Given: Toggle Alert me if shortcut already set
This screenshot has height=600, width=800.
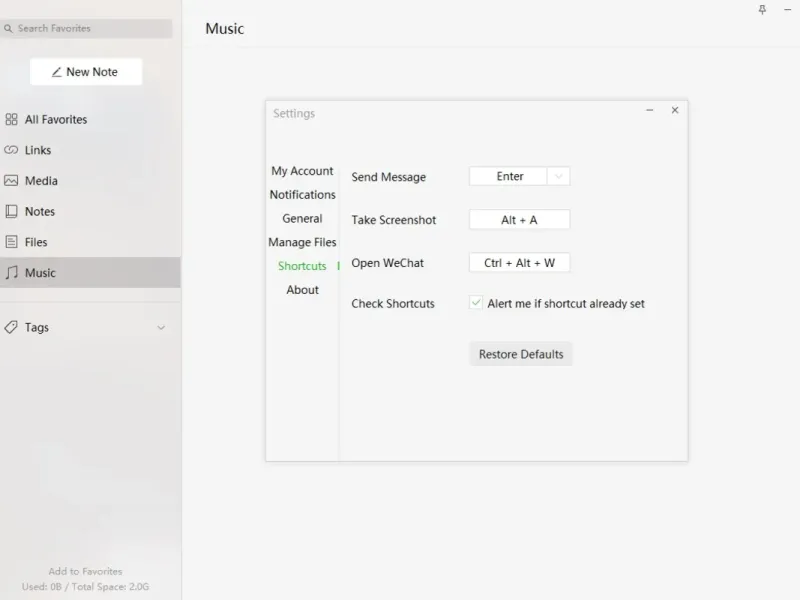Looking at the screenshot, I should (x=476, y=303).
